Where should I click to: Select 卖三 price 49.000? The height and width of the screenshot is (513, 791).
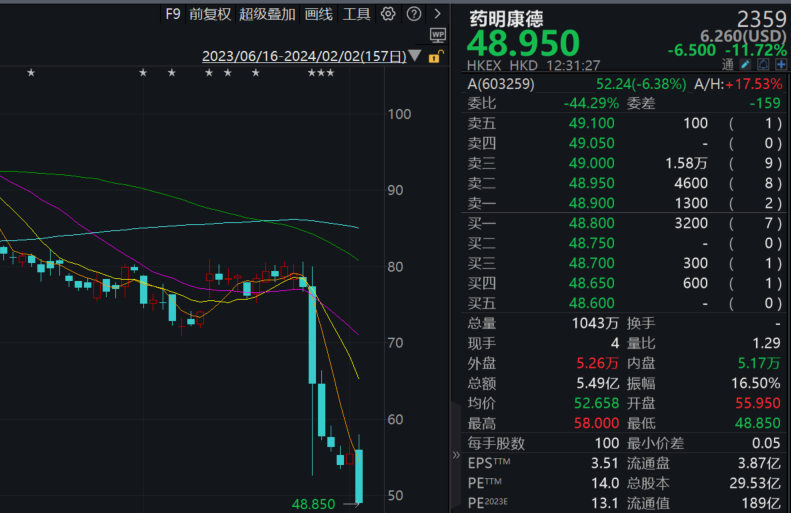point(591,163)
